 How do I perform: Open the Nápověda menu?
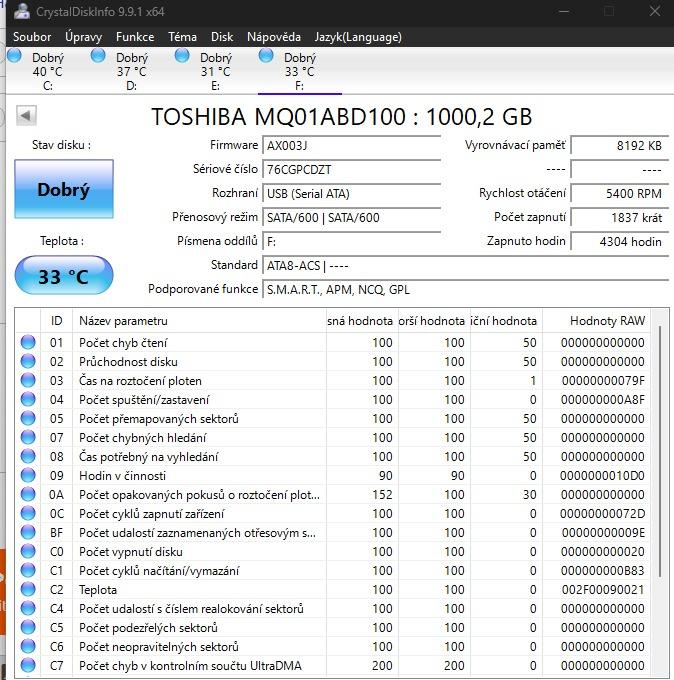274,37
